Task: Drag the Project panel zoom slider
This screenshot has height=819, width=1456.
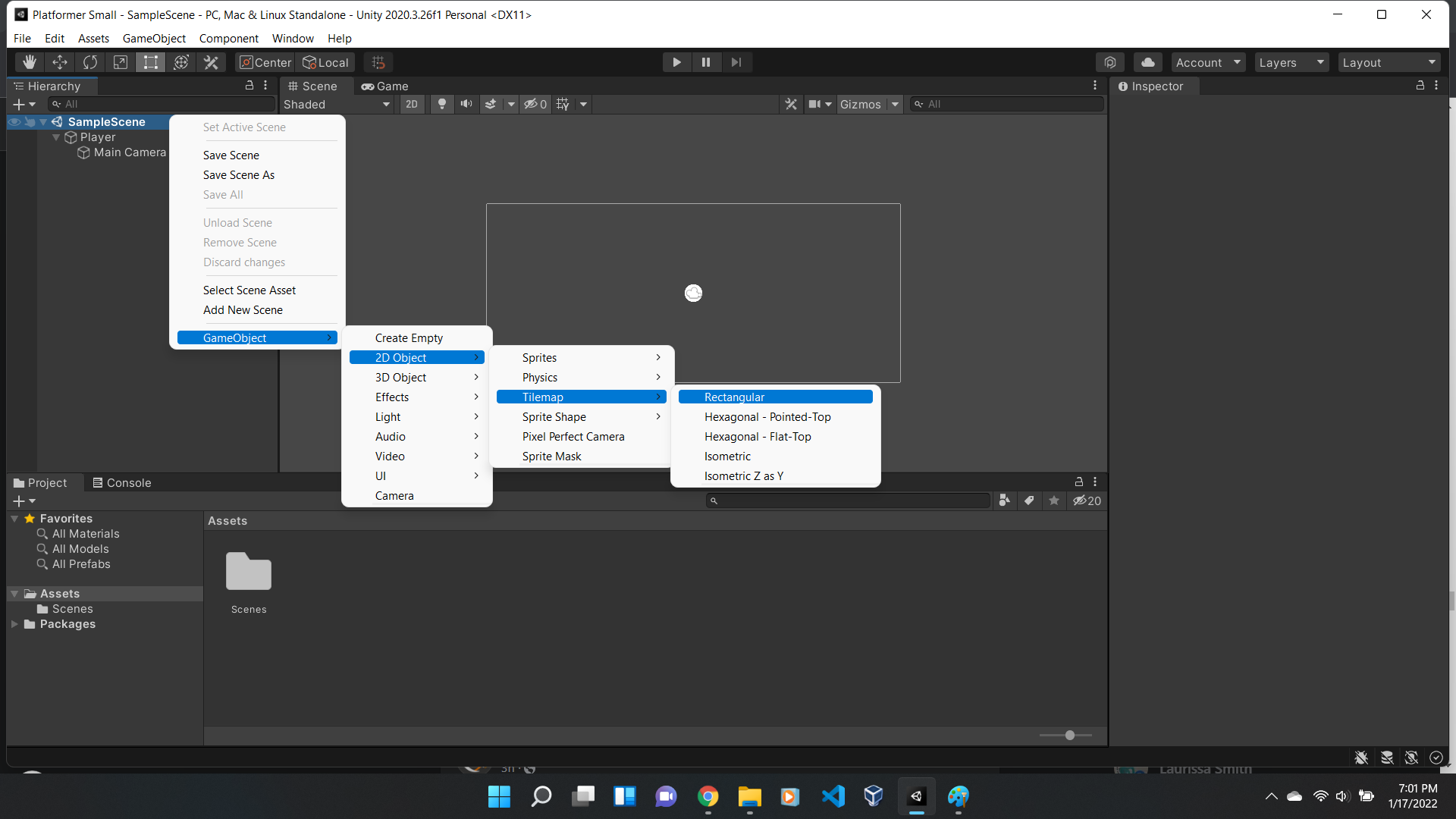Action: 1069,735
